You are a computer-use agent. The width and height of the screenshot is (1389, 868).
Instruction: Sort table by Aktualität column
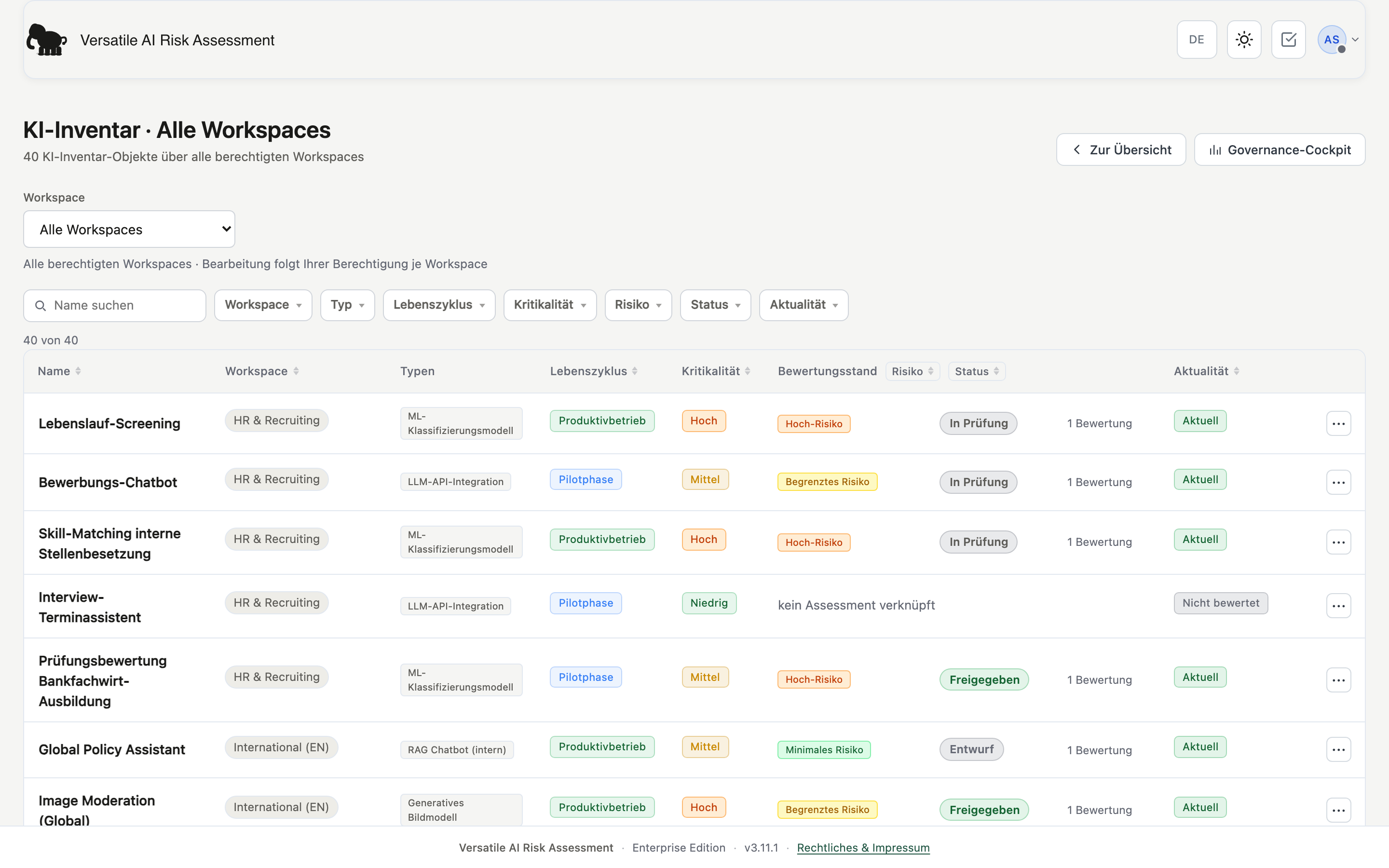coord(1207,371)
